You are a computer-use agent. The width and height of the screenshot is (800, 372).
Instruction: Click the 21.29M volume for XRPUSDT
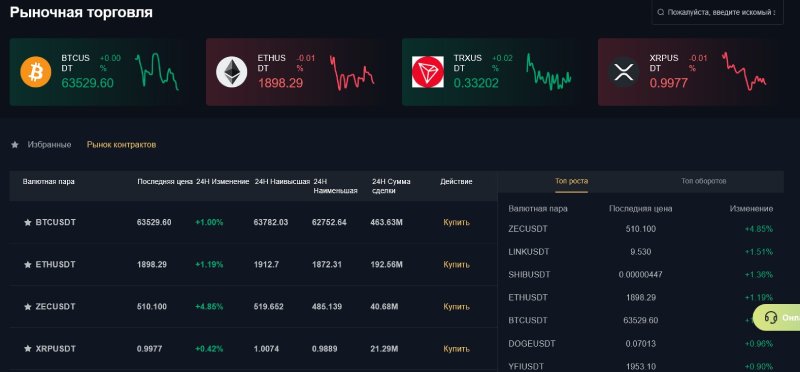[385, 349]
